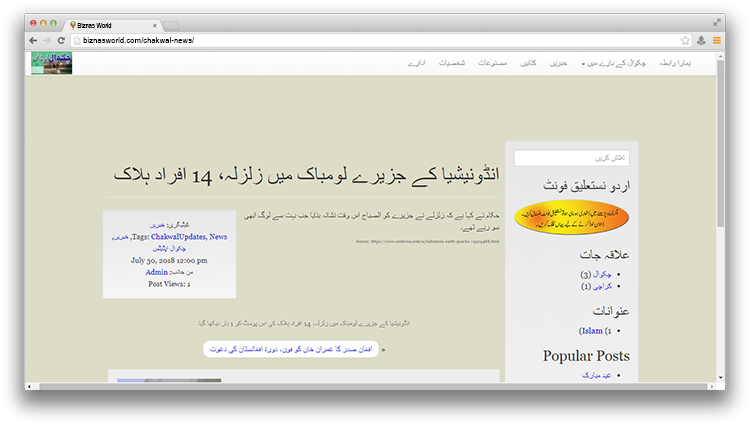Image resolution: width=750 pixels, height=425 pixels.
Task: Open a new tab next to Biznas World
Action: tap(171, 23)
